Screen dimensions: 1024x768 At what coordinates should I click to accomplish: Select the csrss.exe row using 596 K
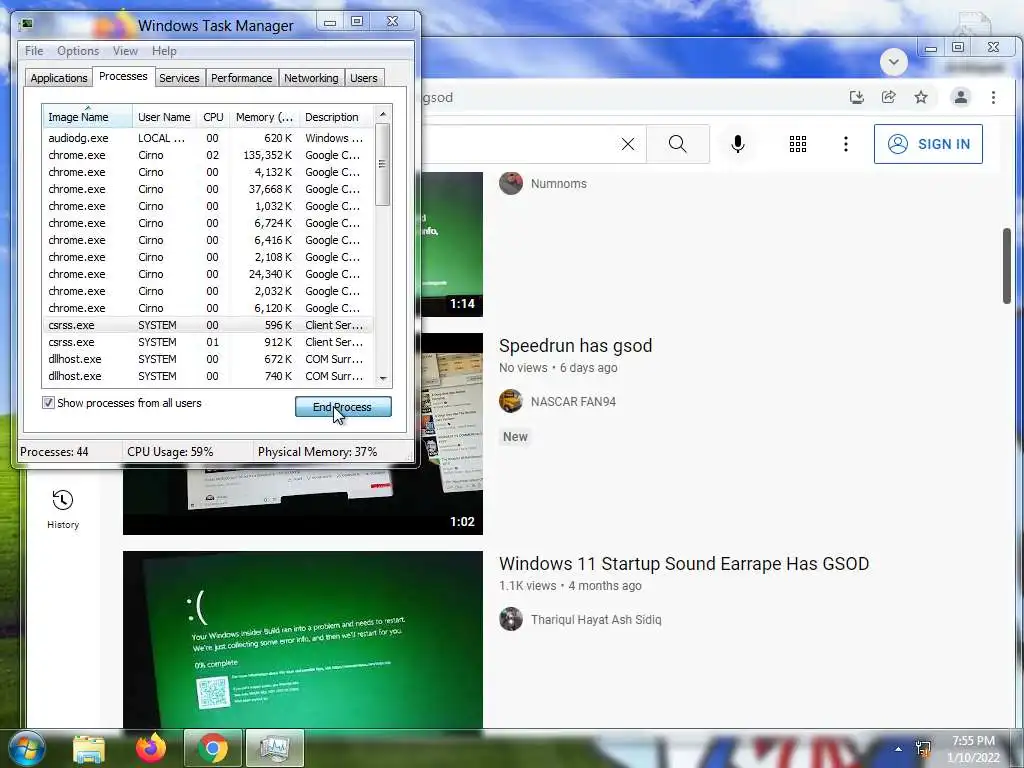tap(208, 325)
